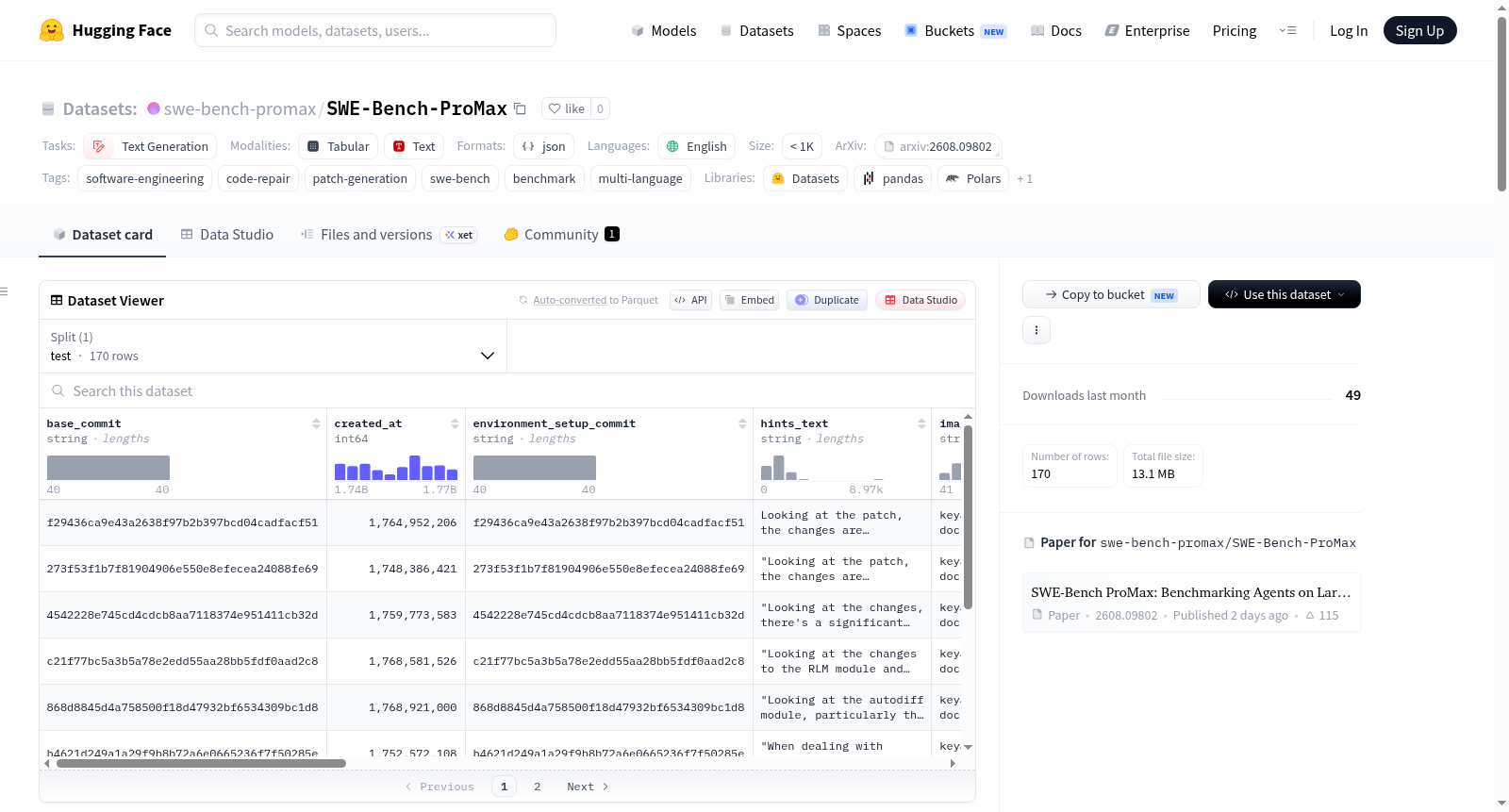Select the Datasets library tag

click(805, 178)
